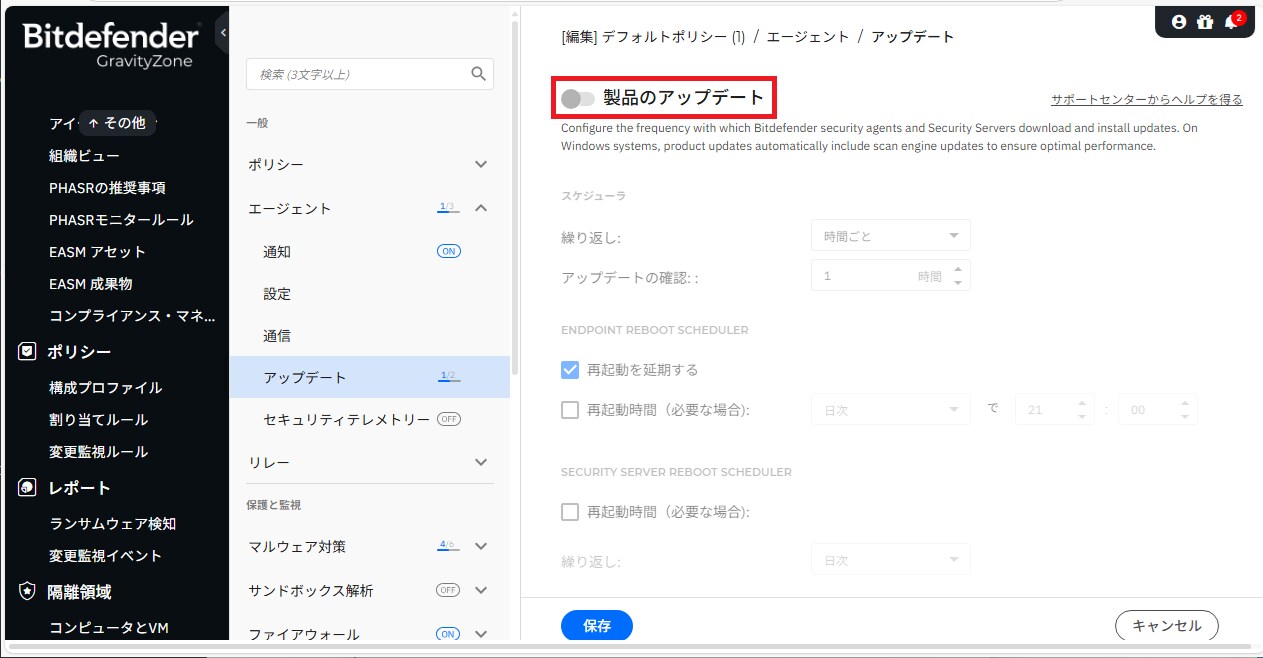Uncheck the 再起動を延期する checkbox
Image resolution: width=1263 pixels, height=658 pixels.
click(570, 370)
